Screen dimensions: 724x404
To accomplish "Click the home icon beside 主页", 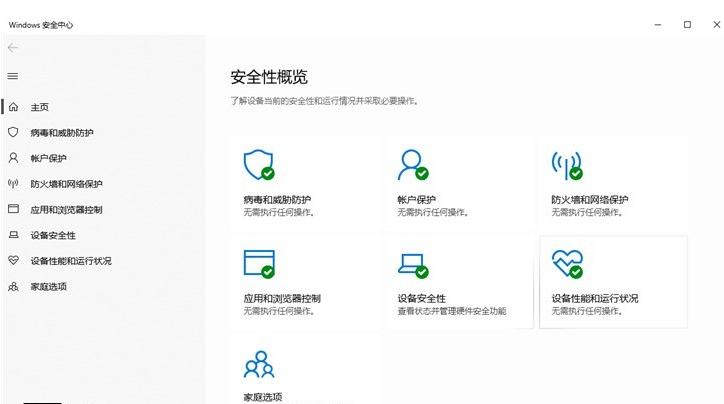I will (13, 107).
